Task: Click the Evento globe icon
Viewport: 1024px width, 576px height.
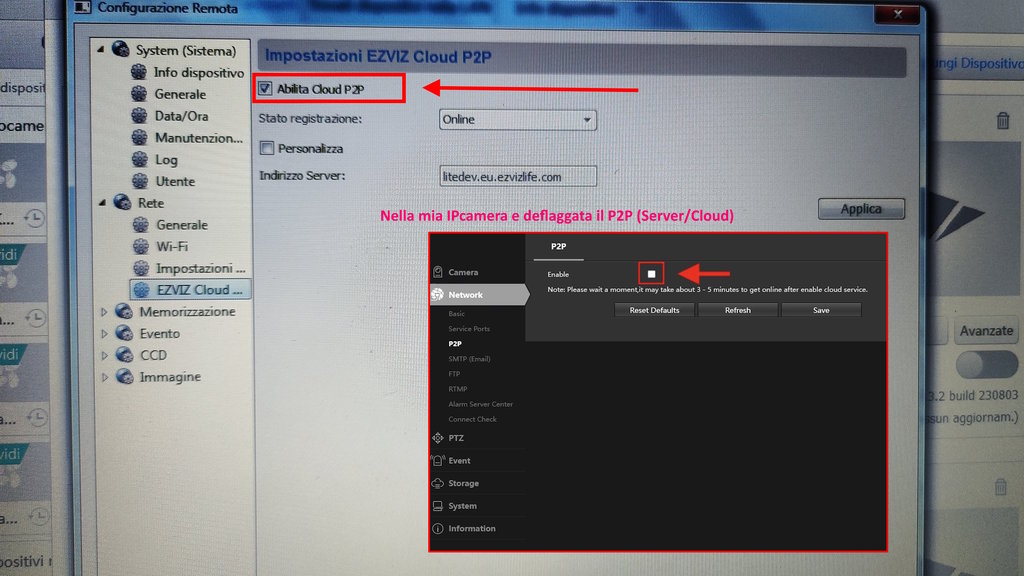Action: tap(124, 333)
